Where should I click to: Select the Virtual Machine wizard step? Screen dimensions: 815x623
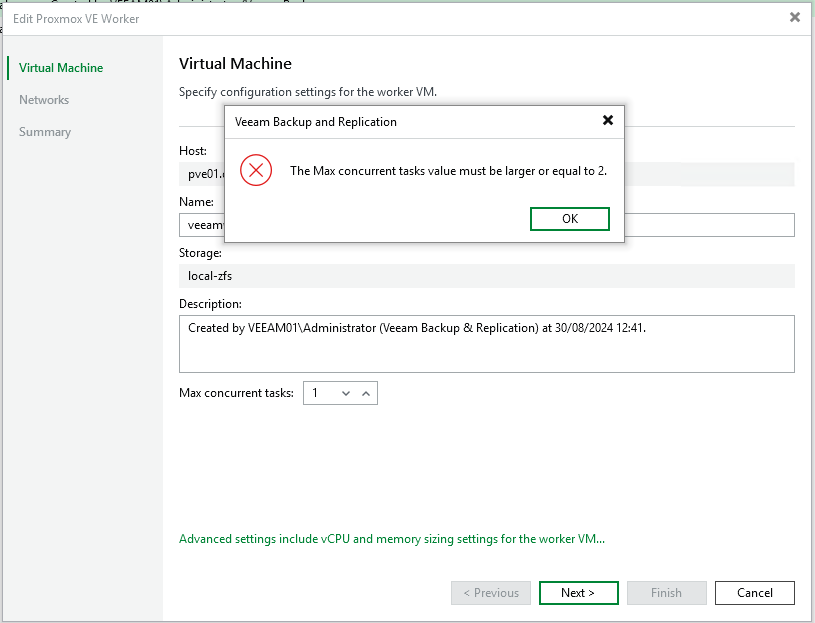[x=61, y=68]
